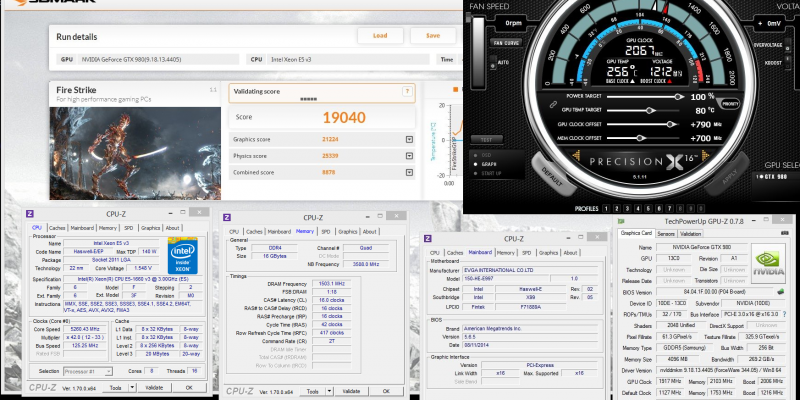The height and width of the screenshot is (400, 800).
Task: Select profile 6 in Precision X
Action: coord(659,209)
